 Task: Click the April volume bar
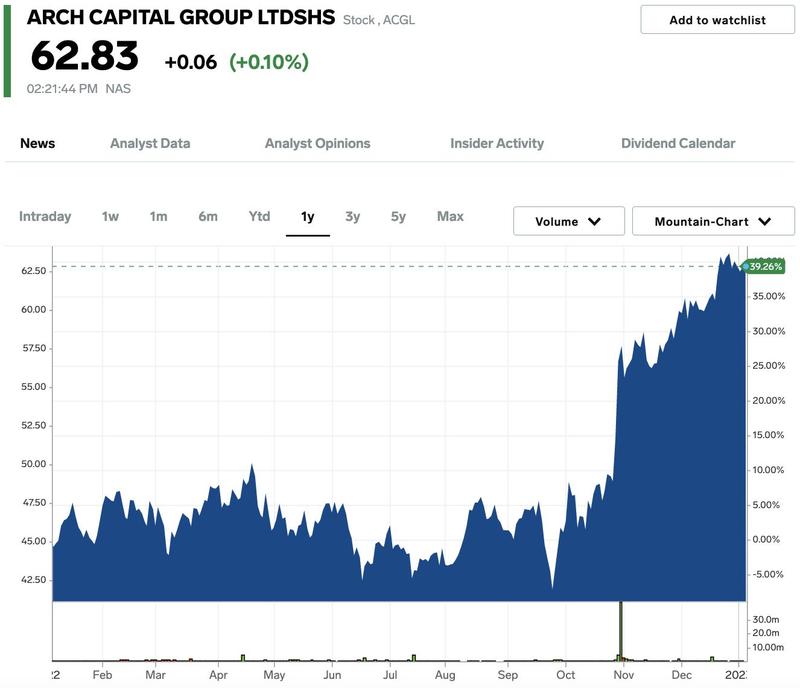(x=243, y=657)
